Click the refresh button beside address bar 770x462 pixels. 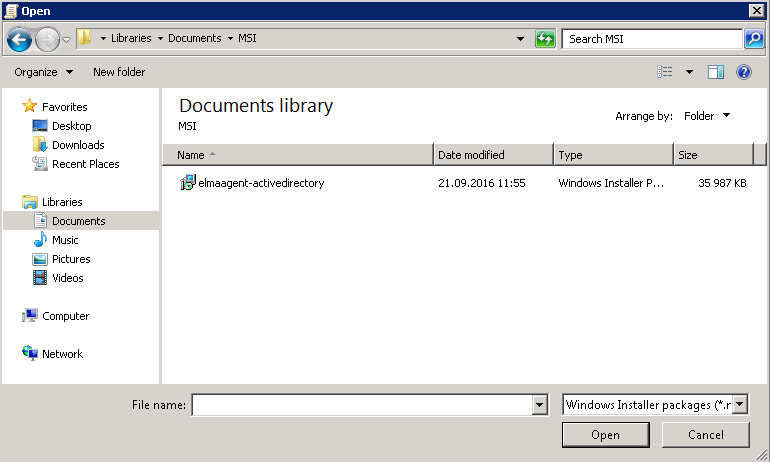[545, 39]
